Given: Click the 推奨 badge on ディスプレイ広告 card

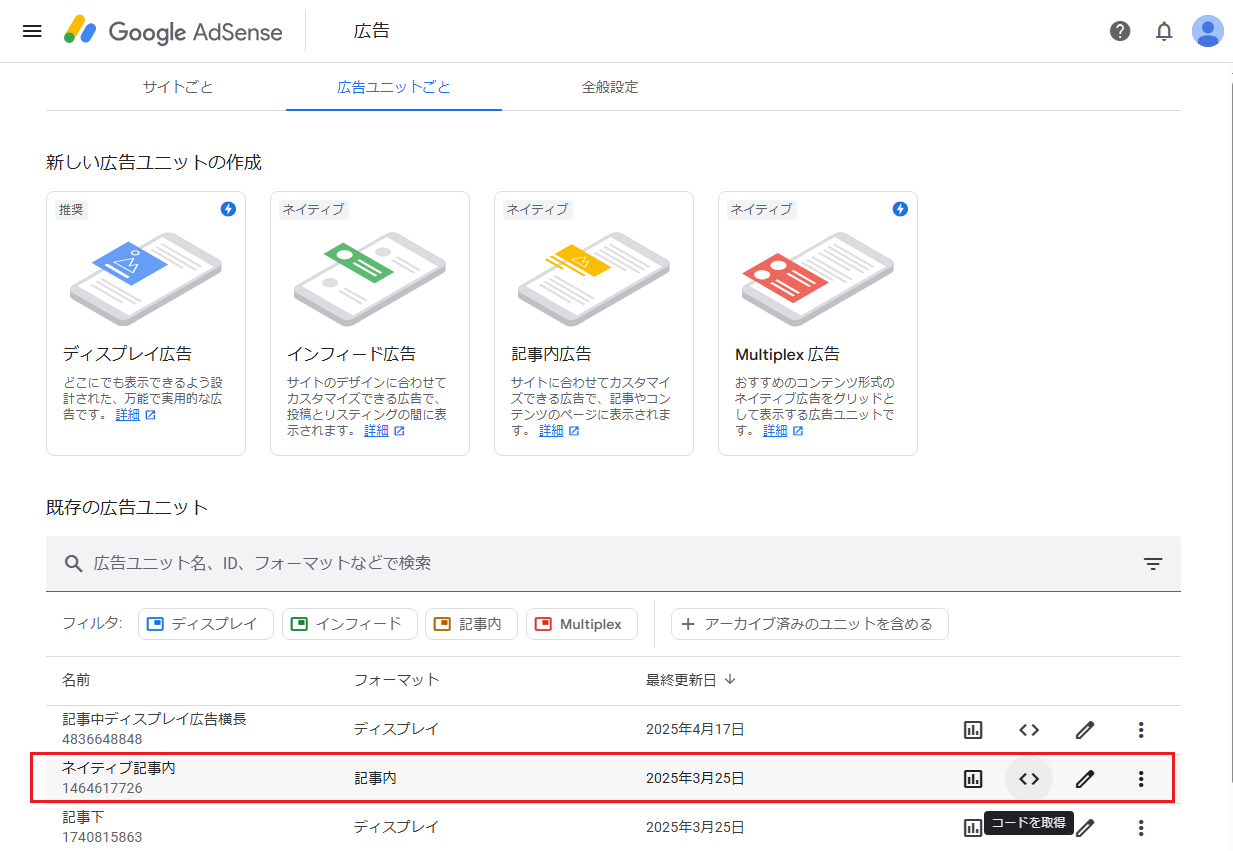Looking at the screenshot, I should [x=72, y=210].
